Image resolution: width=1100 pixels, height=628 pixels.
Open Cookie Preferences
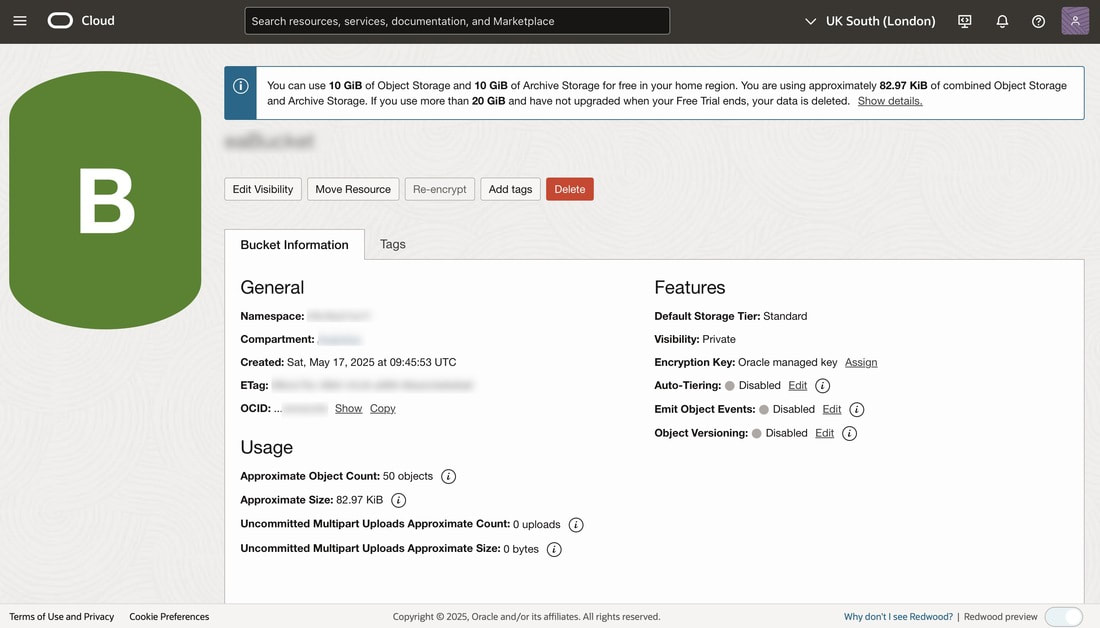[169, 617]
